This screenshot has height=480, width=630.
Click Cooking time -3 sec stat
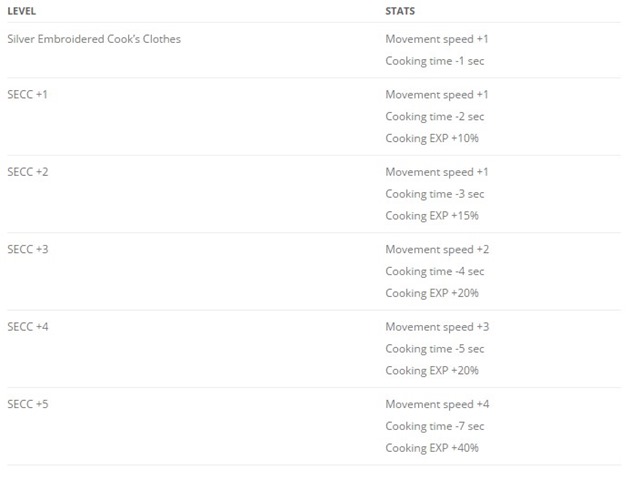click(435, 194)
